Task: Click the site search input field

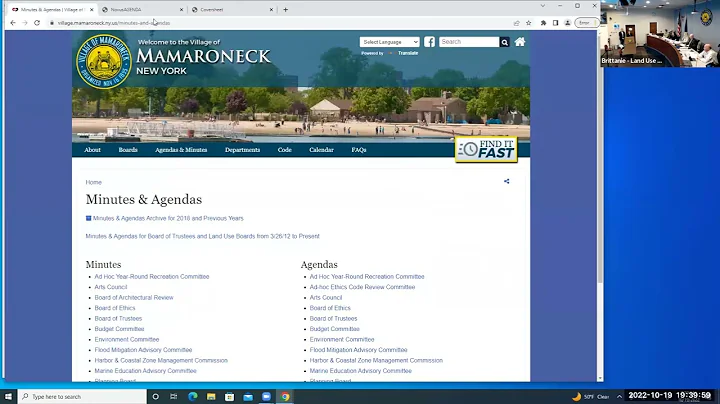Action: coord(469,42)
